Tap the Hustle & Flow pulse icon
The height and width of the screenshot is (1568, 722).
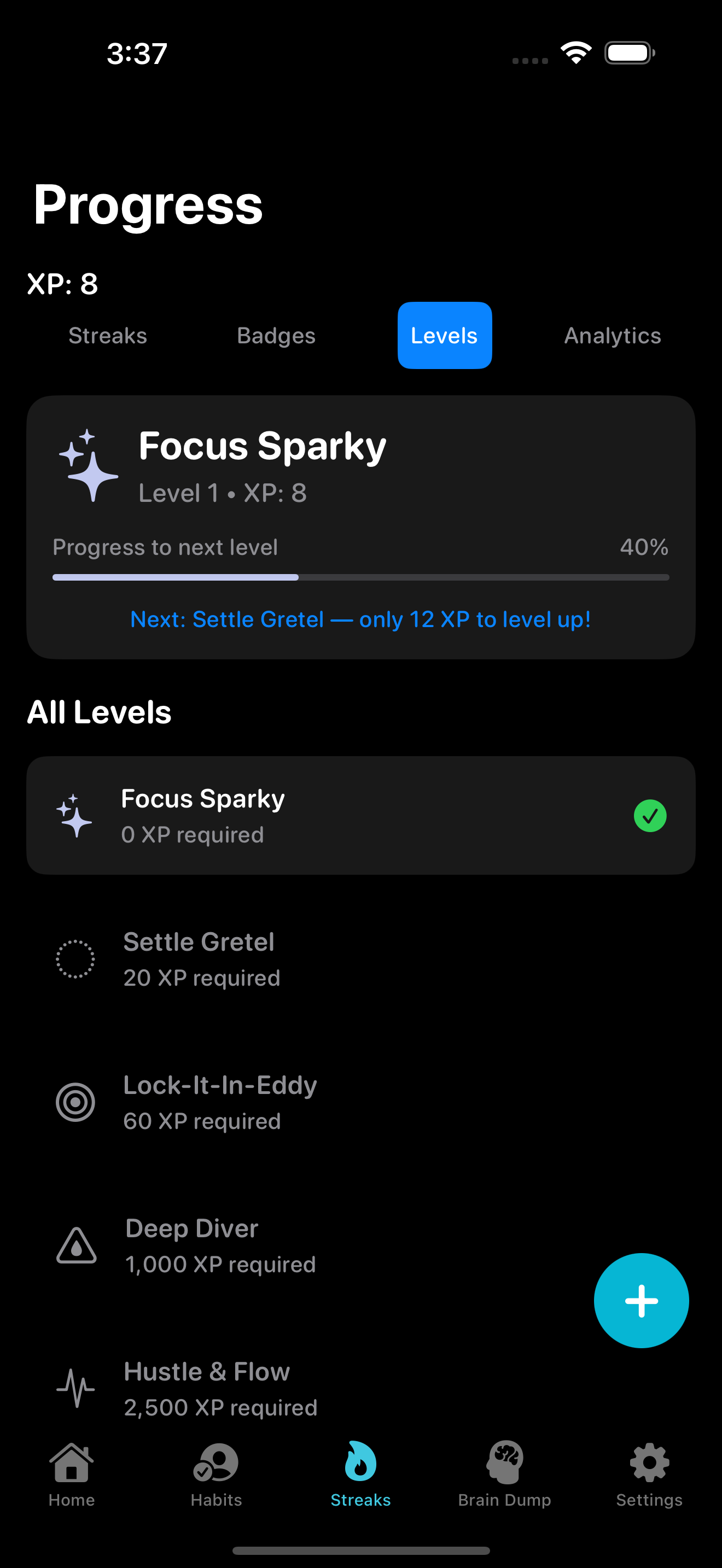[75, 1389]
